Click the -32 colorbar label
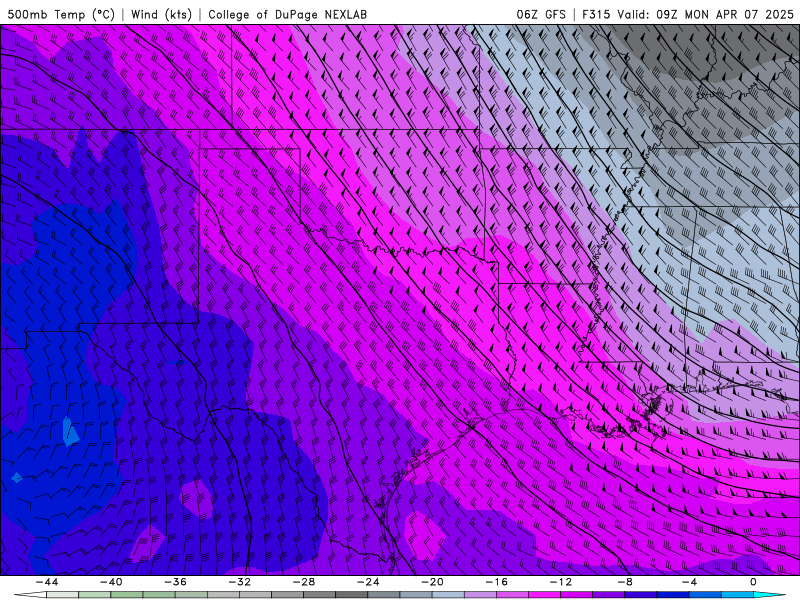 (x=239, y=582)
